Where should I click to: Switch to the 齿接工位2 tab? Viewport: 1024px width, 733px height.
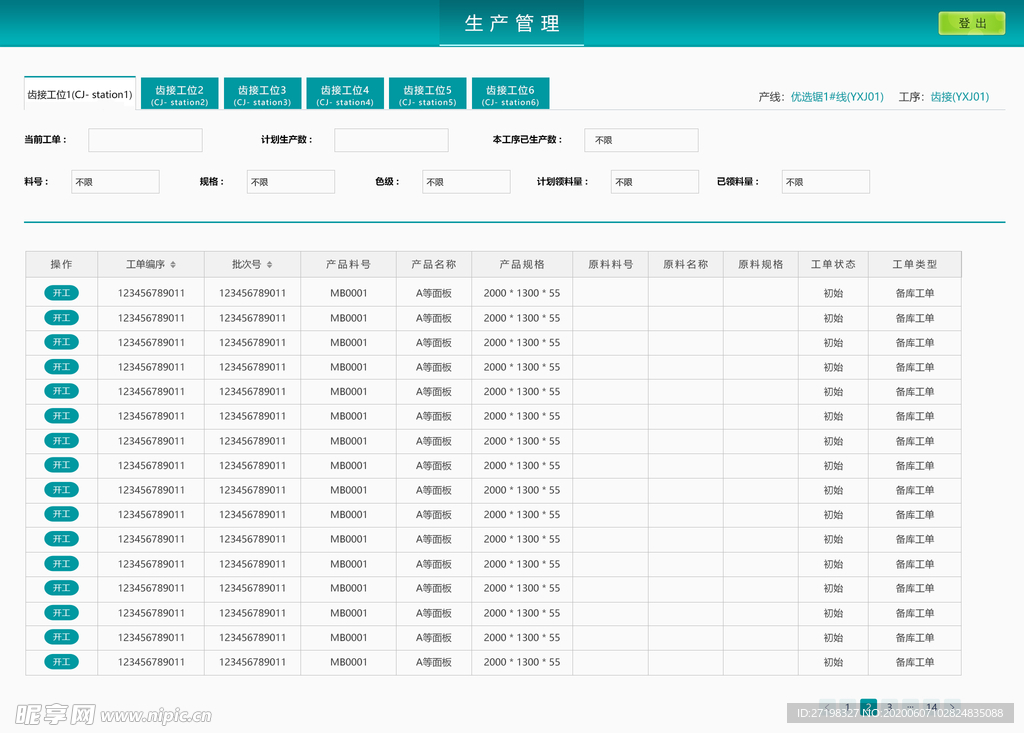[x=180, y=92]
